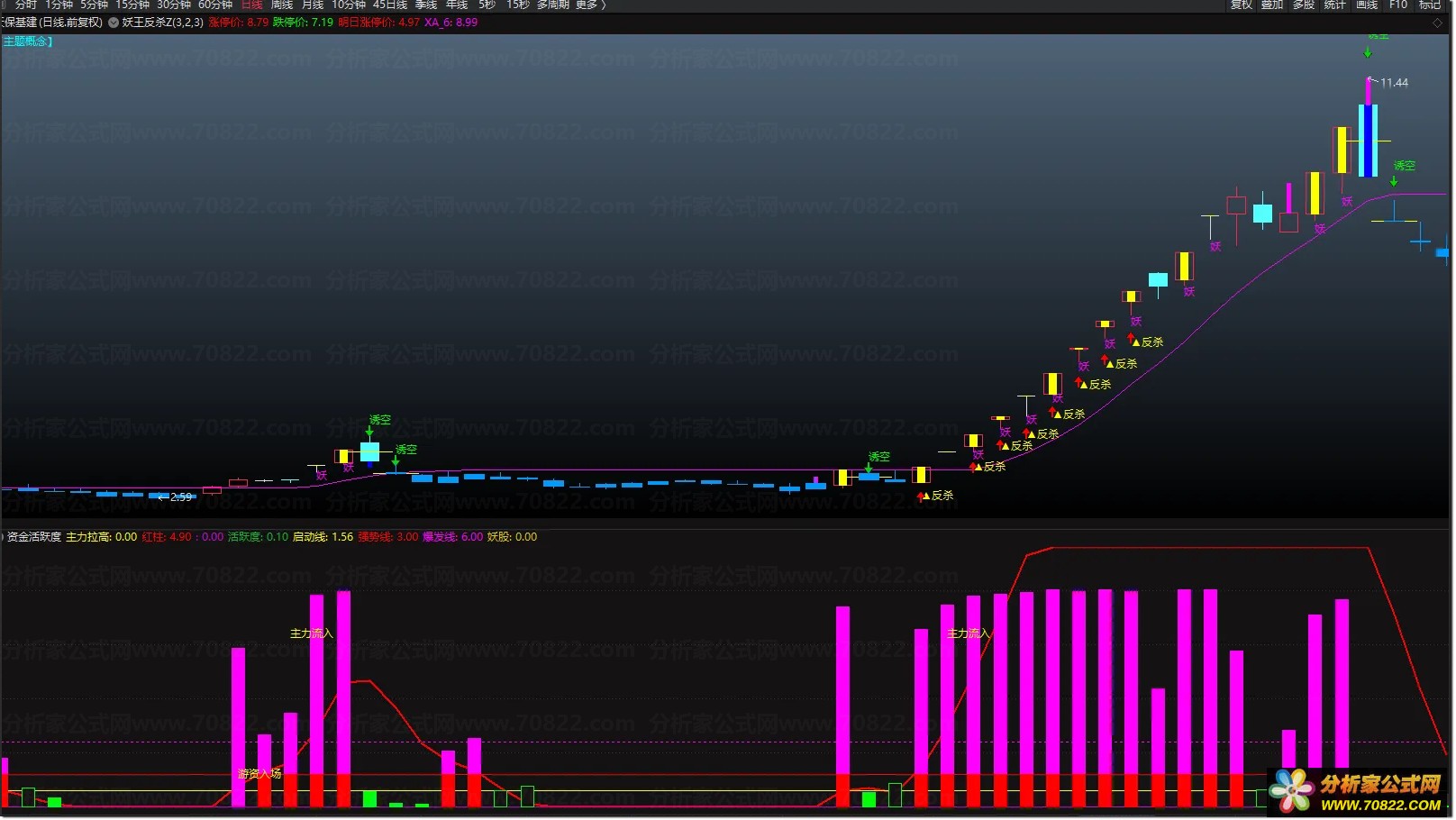
Task: Click the 强势线: 3.00 value
Action: pyautogui.click(x=388, y=537)
